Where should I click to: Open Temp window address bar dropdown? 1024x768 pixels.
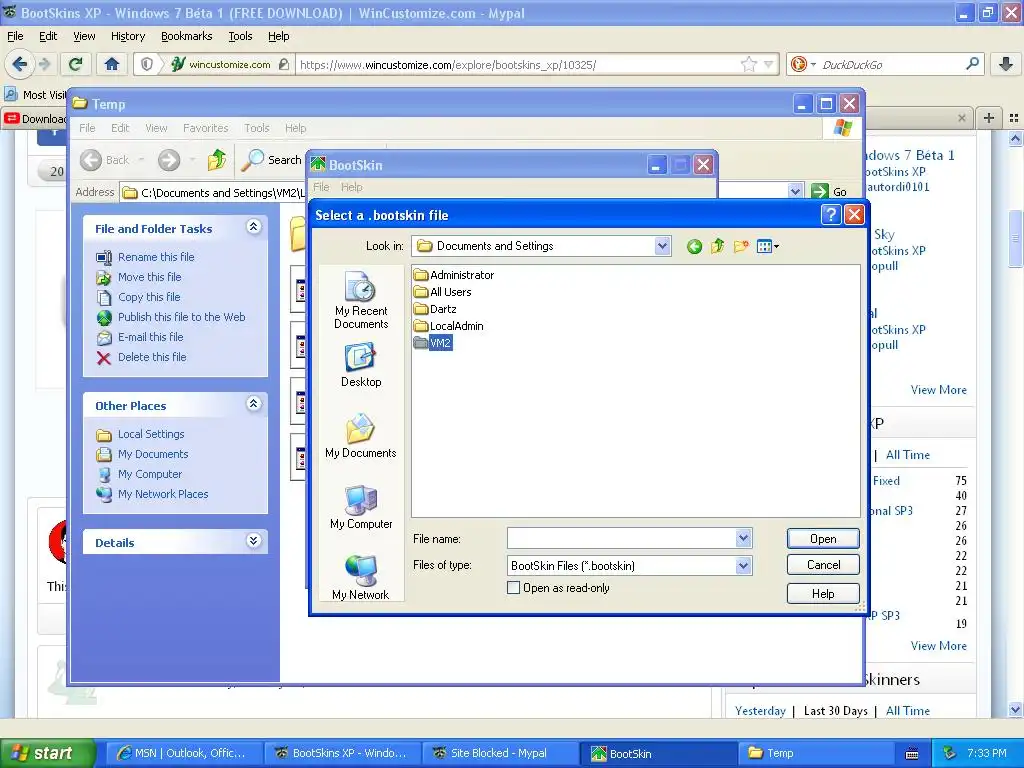(x=795, y=191)
